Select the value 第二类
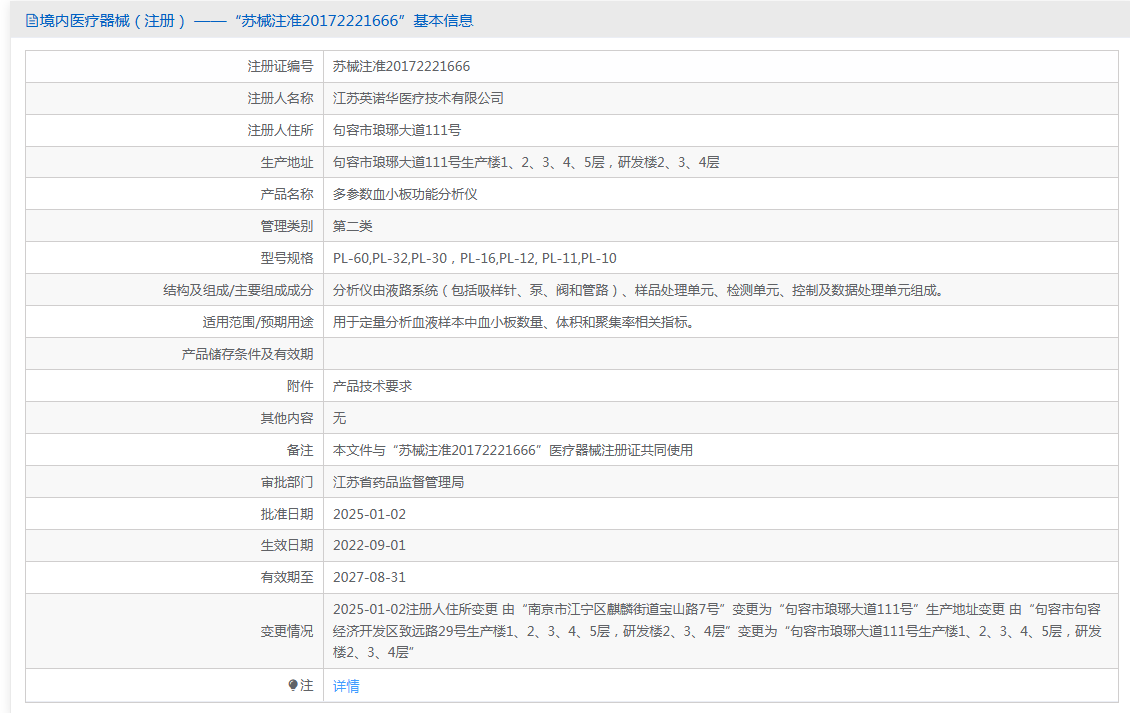 [352, 226]
